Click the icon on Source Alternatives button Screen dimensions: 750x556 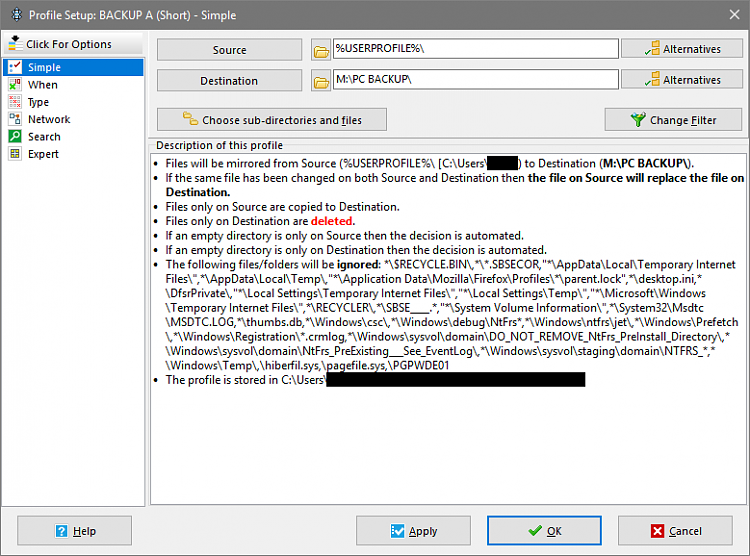tap(652, 48)
